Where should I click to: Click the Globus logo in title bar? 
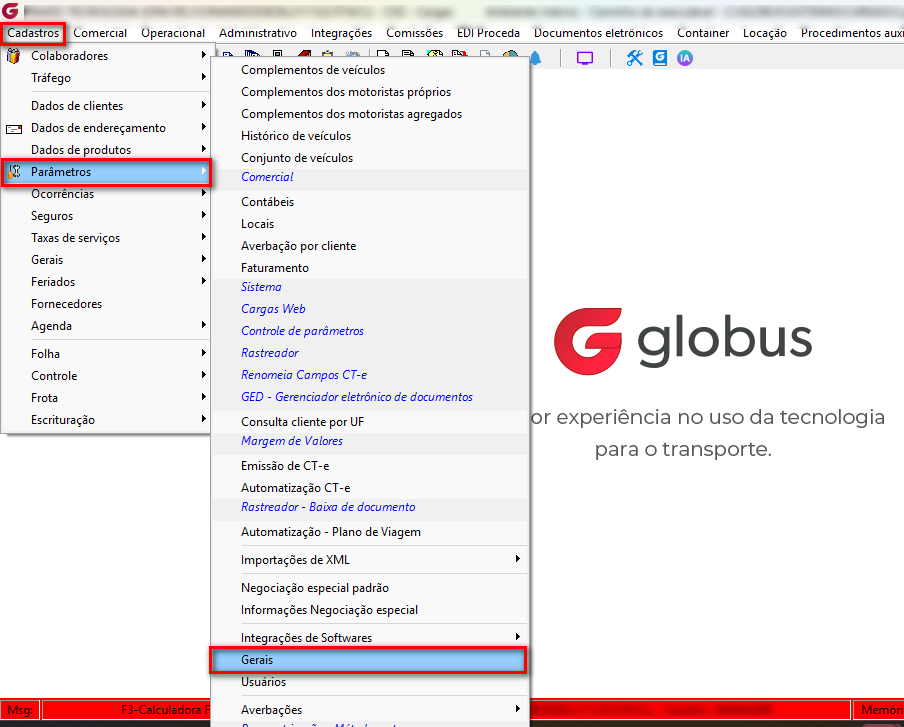pyautogui.click(x=10, y=10)
